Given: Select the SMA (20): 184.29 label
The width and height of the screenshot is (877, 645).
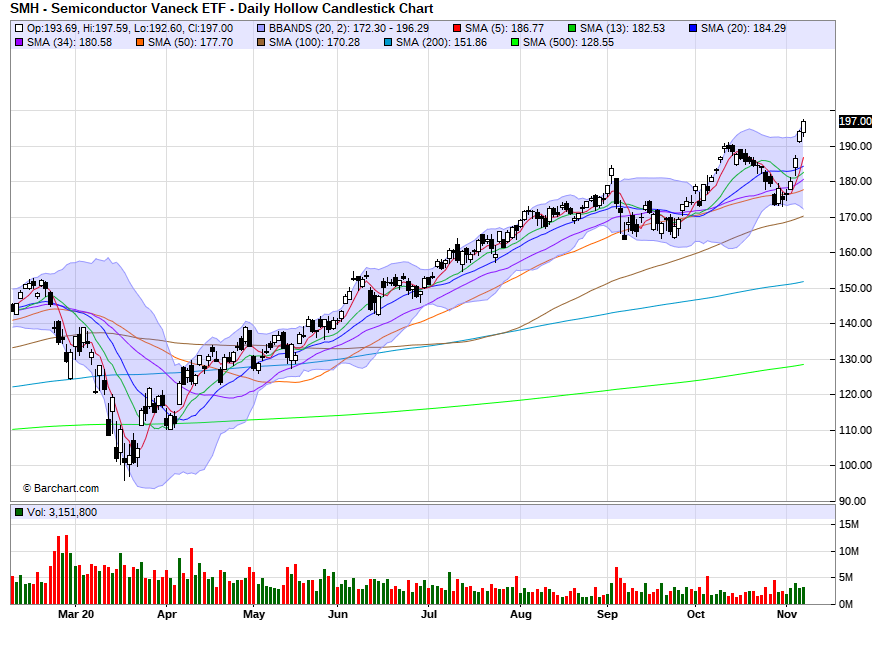Looking at the screenshot, I should click(743, 28).
